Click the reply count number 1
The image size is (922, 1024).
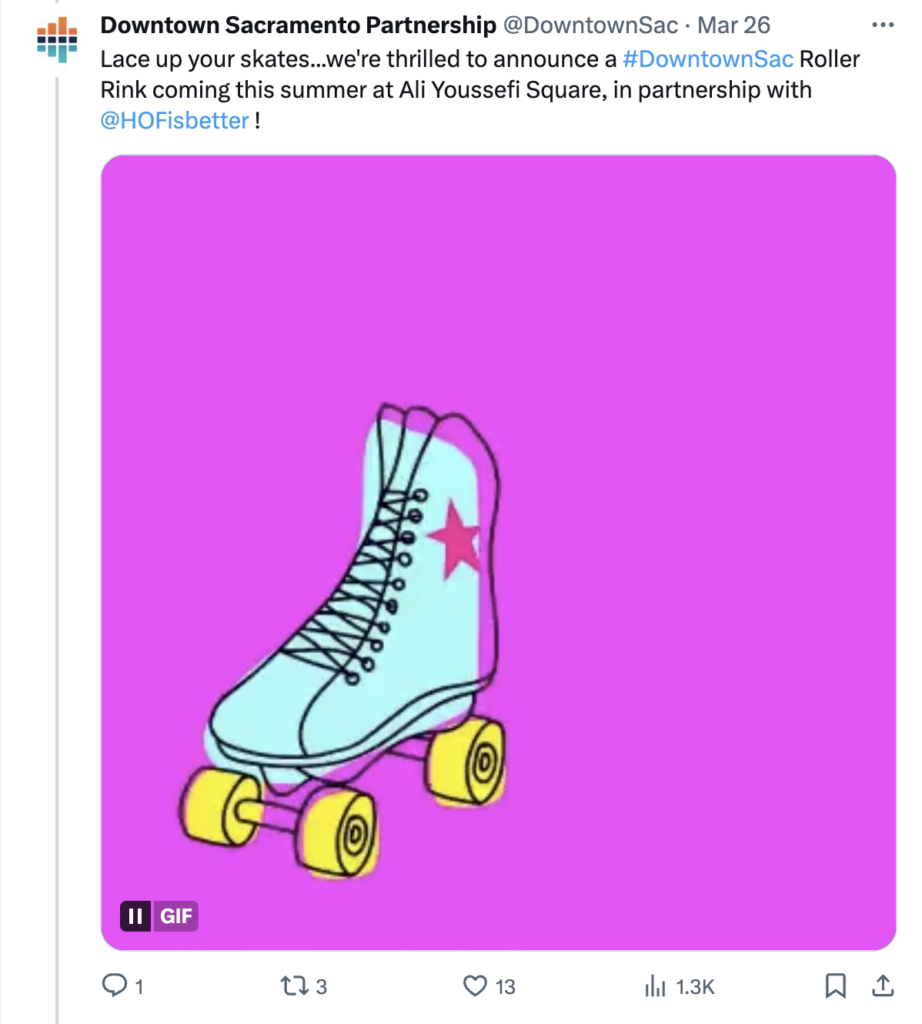point(139,987)
